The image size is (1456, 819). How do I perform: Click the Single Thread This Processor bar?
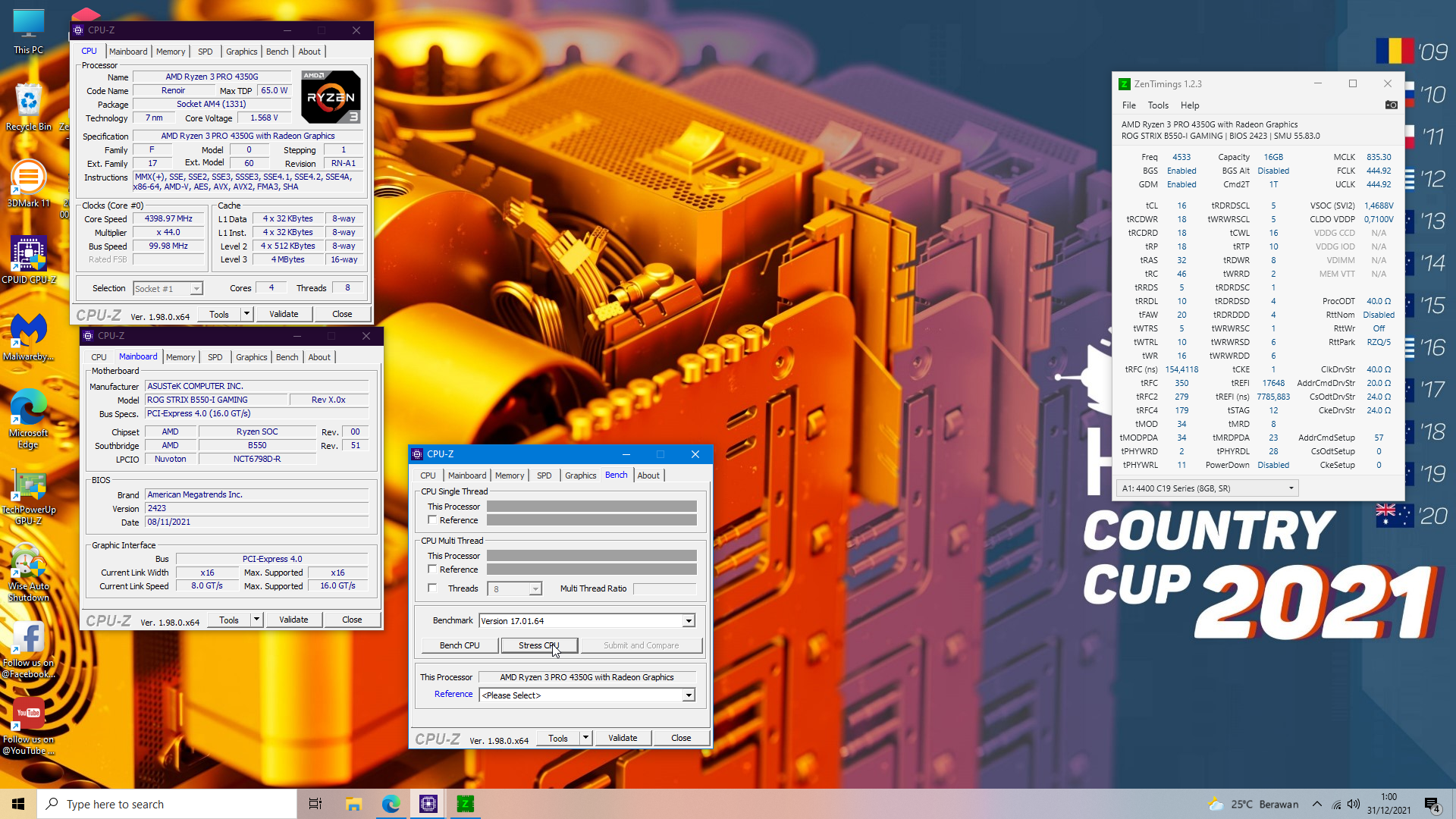click(591, 507)
